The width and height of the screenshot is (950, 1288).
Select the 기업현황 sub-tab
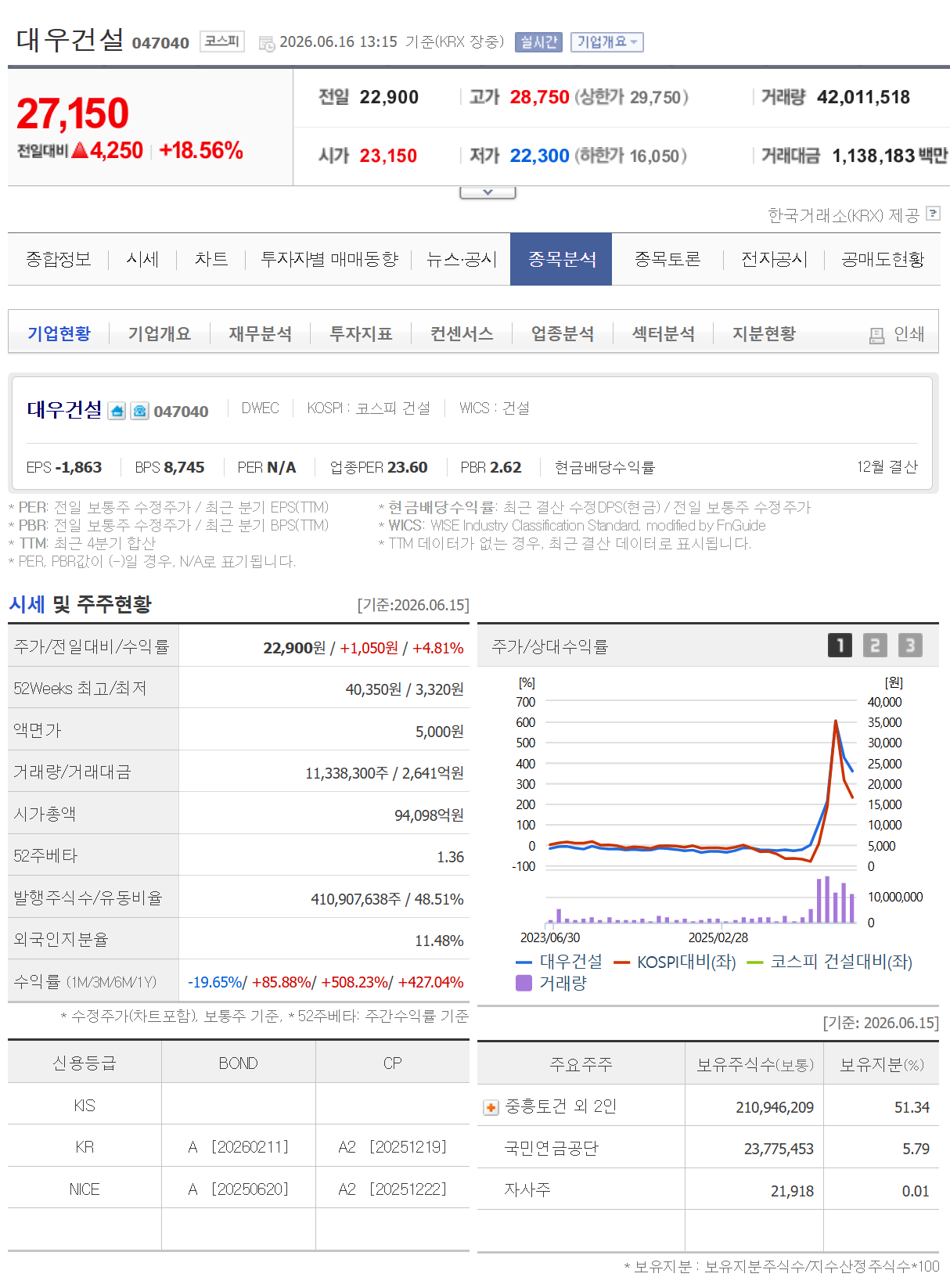click(59, 334)
